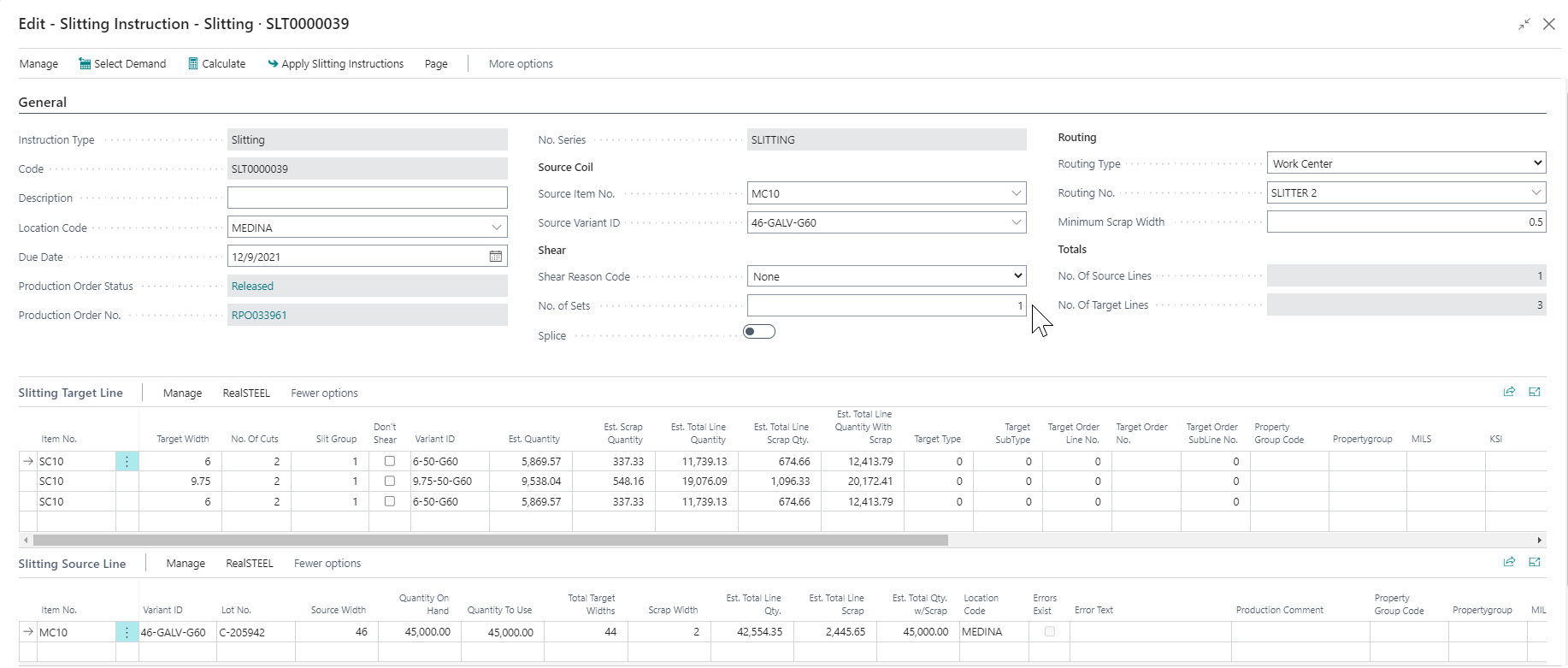Image resolution: width=1568 pixels, height=668 pixels.
Task: Open Manage menu of Slitting Source Line
Action: pyautogui.click(x=186, y=563)
